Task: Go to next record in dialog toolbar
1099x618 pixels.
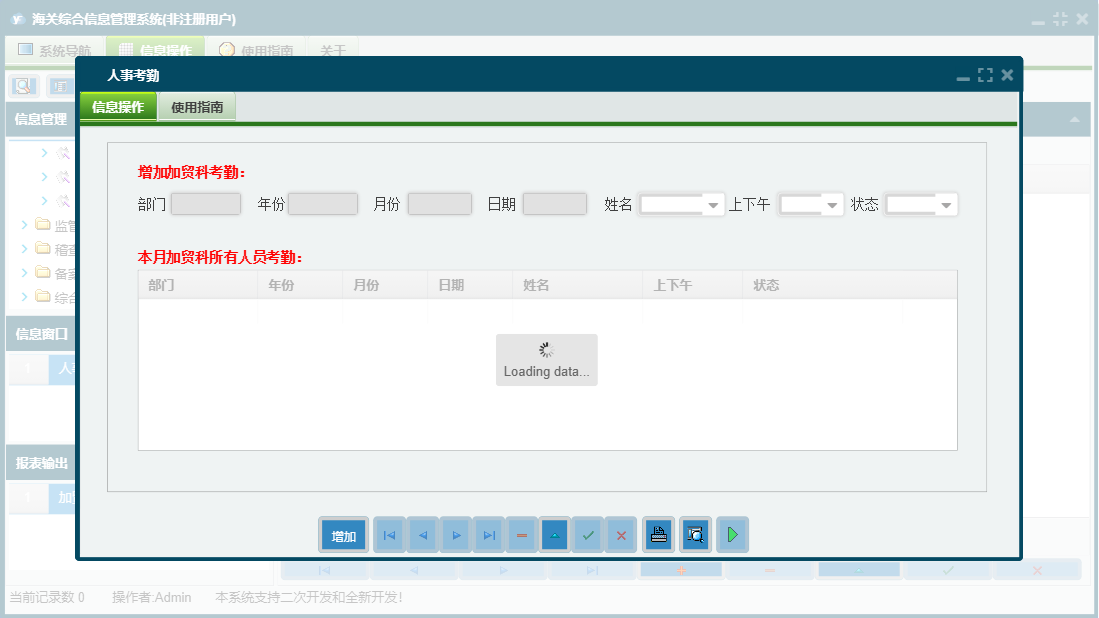Action: [456, 535]
